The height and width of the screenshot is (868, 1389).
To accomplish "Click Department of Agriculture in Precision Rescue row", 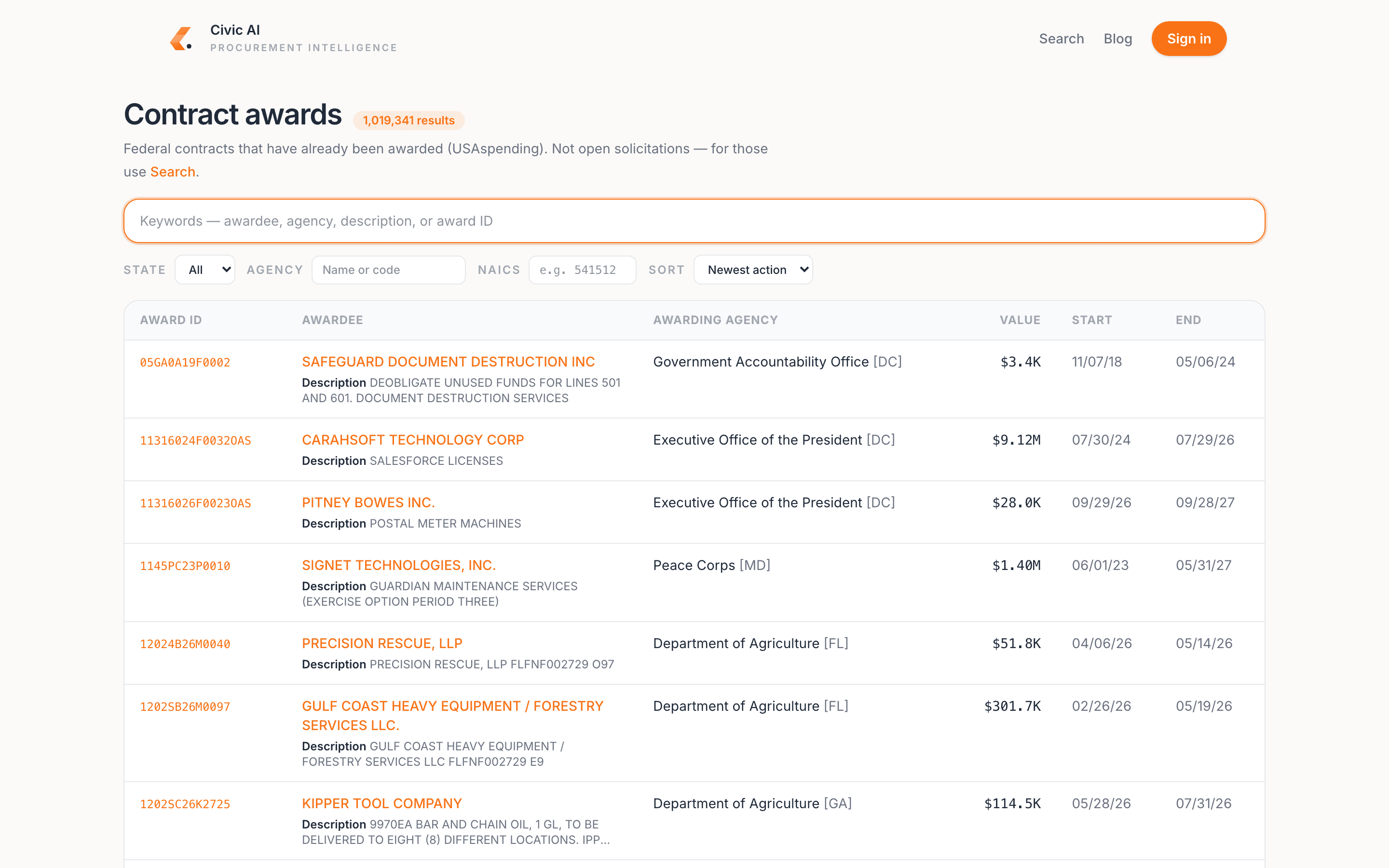I will (x=750, y=643).
